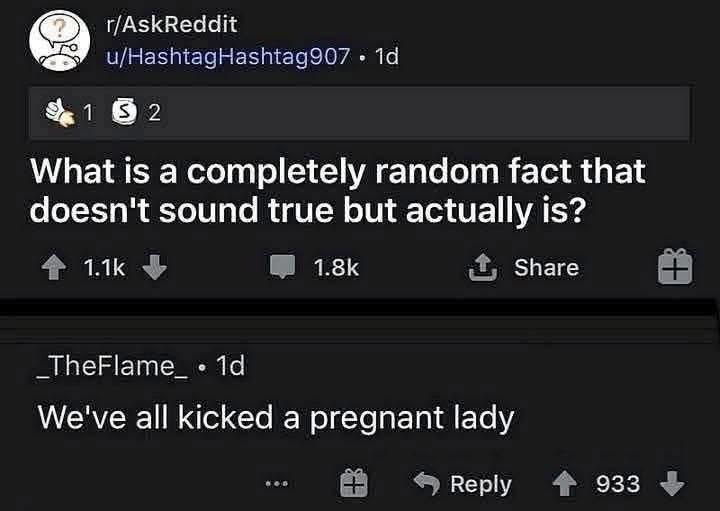Open the post title about random facts
The image size is (720, 511).
coord(338,190)
